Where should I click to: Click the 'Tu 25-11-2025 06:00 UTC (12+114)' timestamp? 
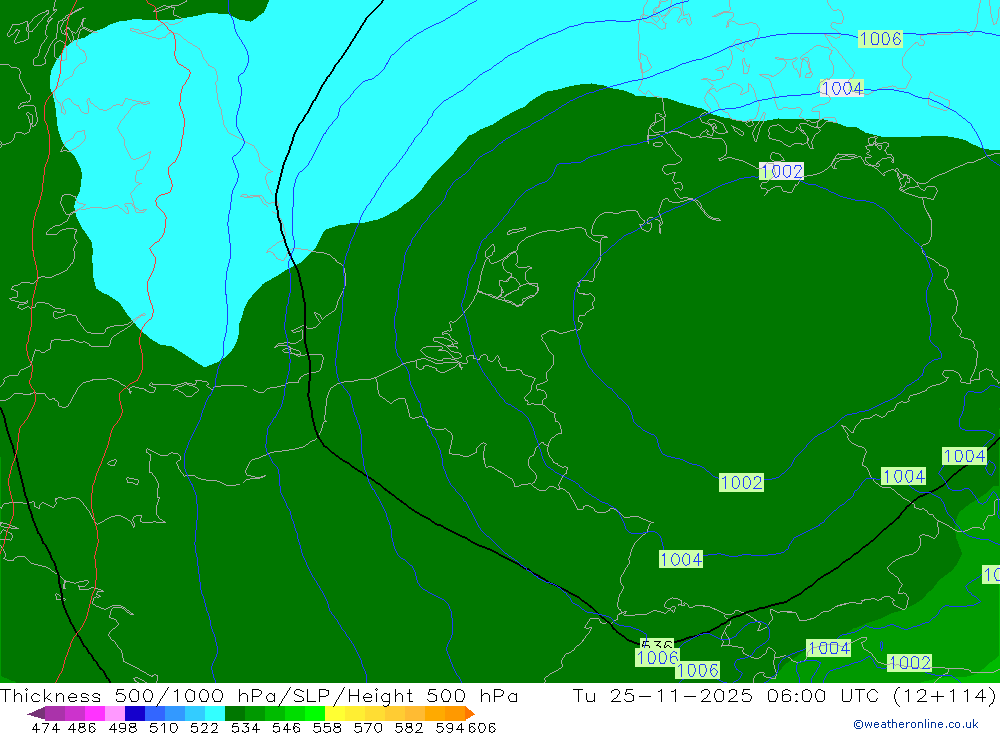pos(784,695)
